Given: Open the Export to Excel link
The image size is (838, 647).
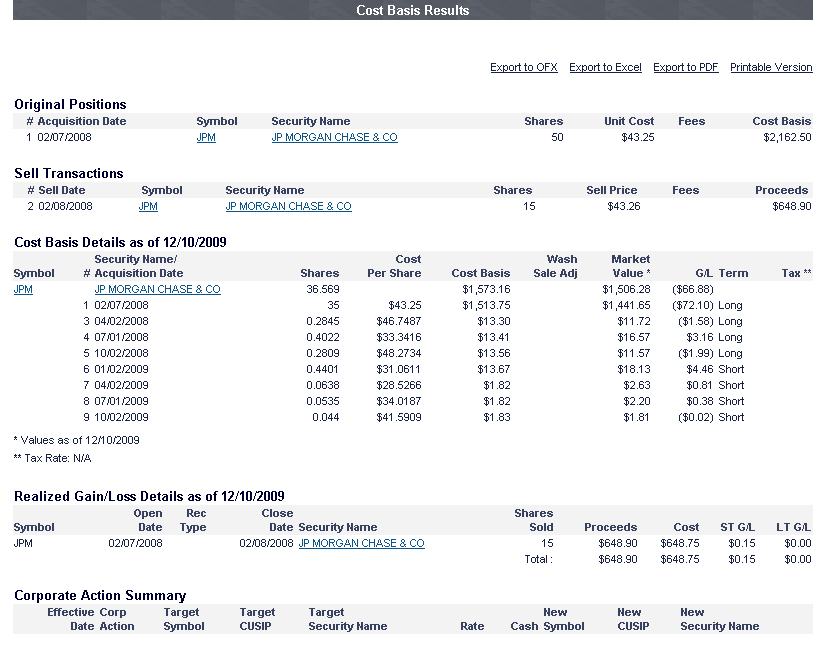Looking at the screenshot, I should pos(605,67).
